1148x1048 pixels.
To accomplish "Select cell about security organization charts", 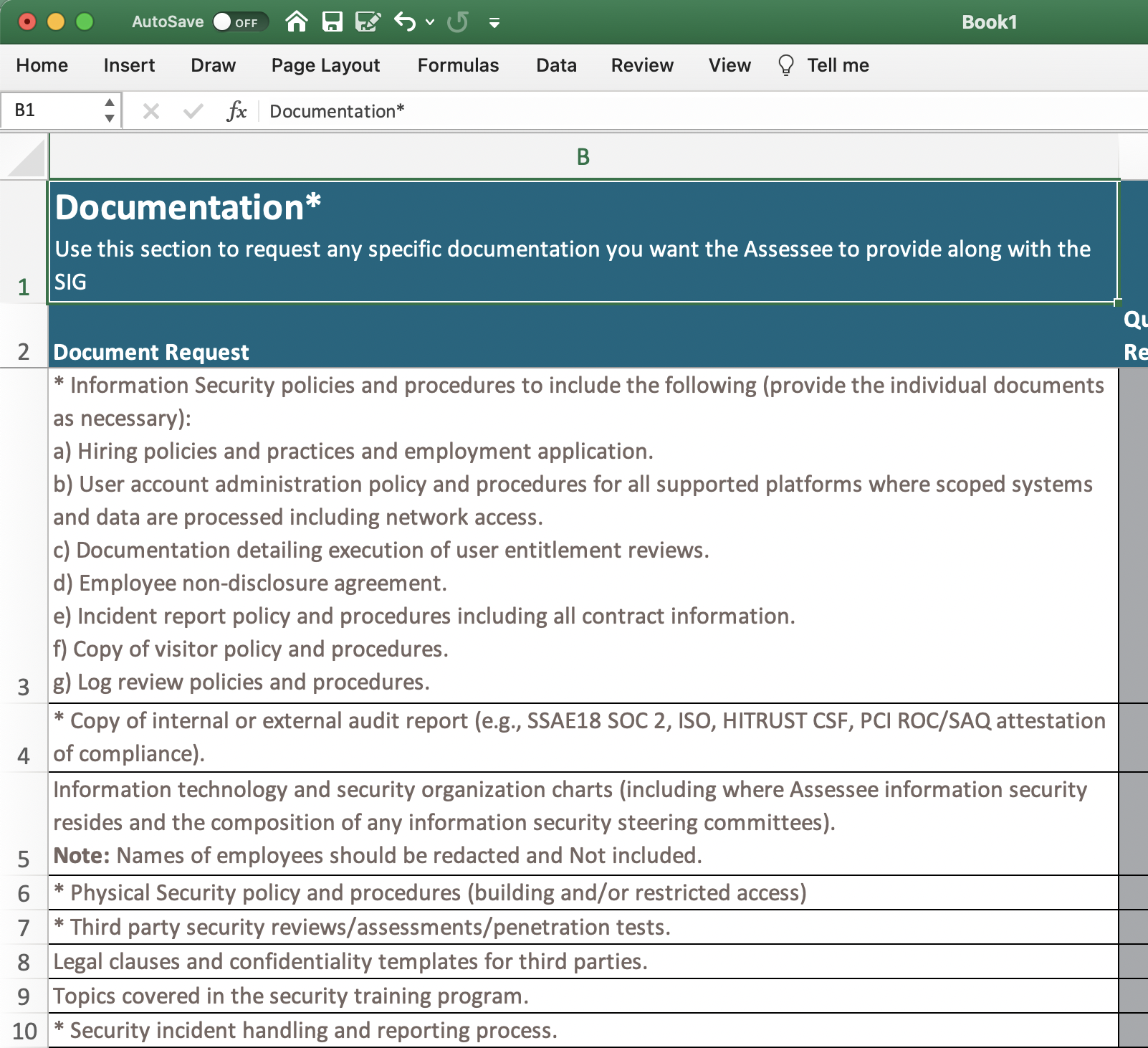I will click(583, 824).
